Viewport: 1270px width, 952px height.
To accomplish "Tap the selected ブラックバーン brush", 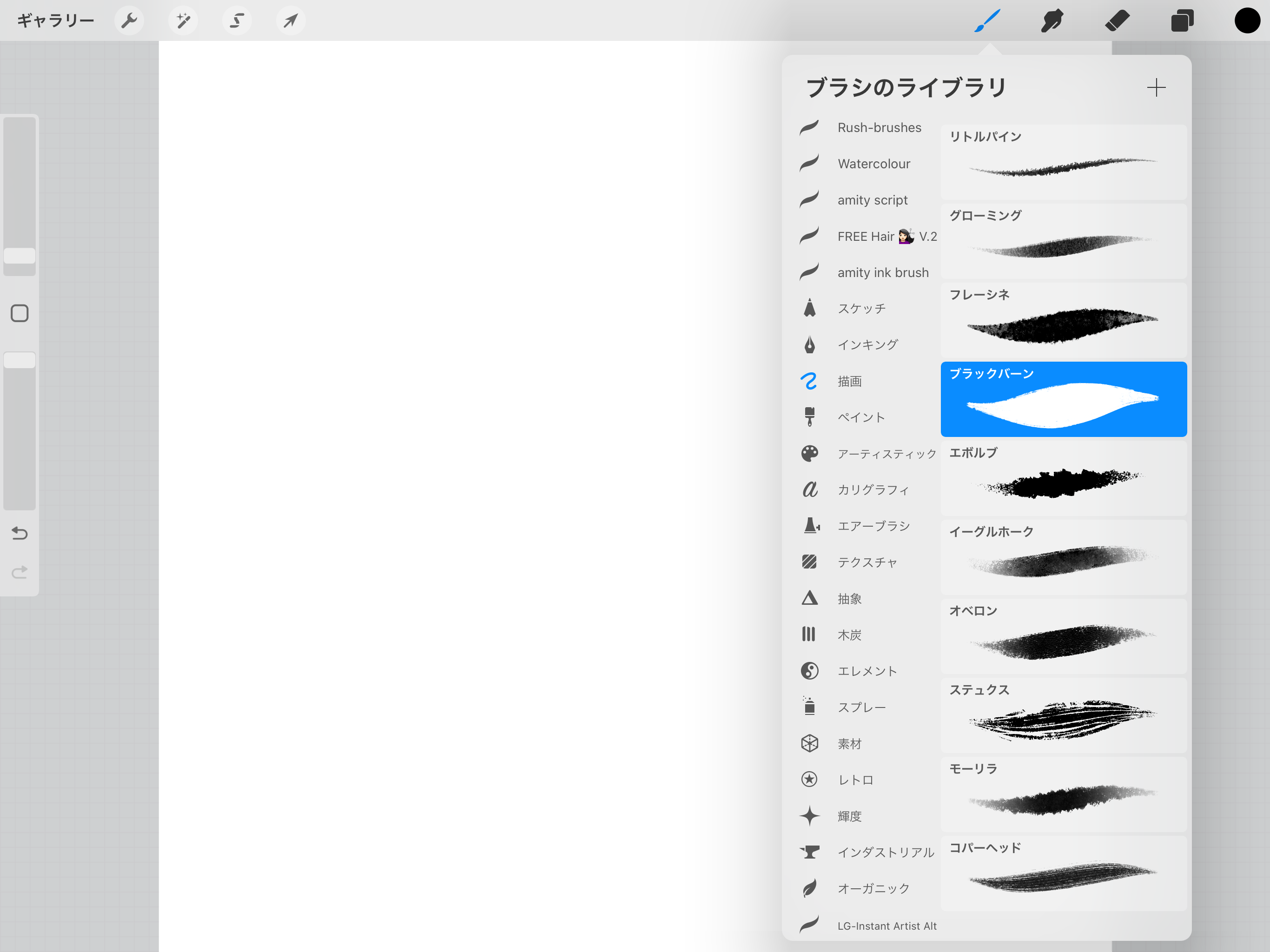I will pos(1063,399).
